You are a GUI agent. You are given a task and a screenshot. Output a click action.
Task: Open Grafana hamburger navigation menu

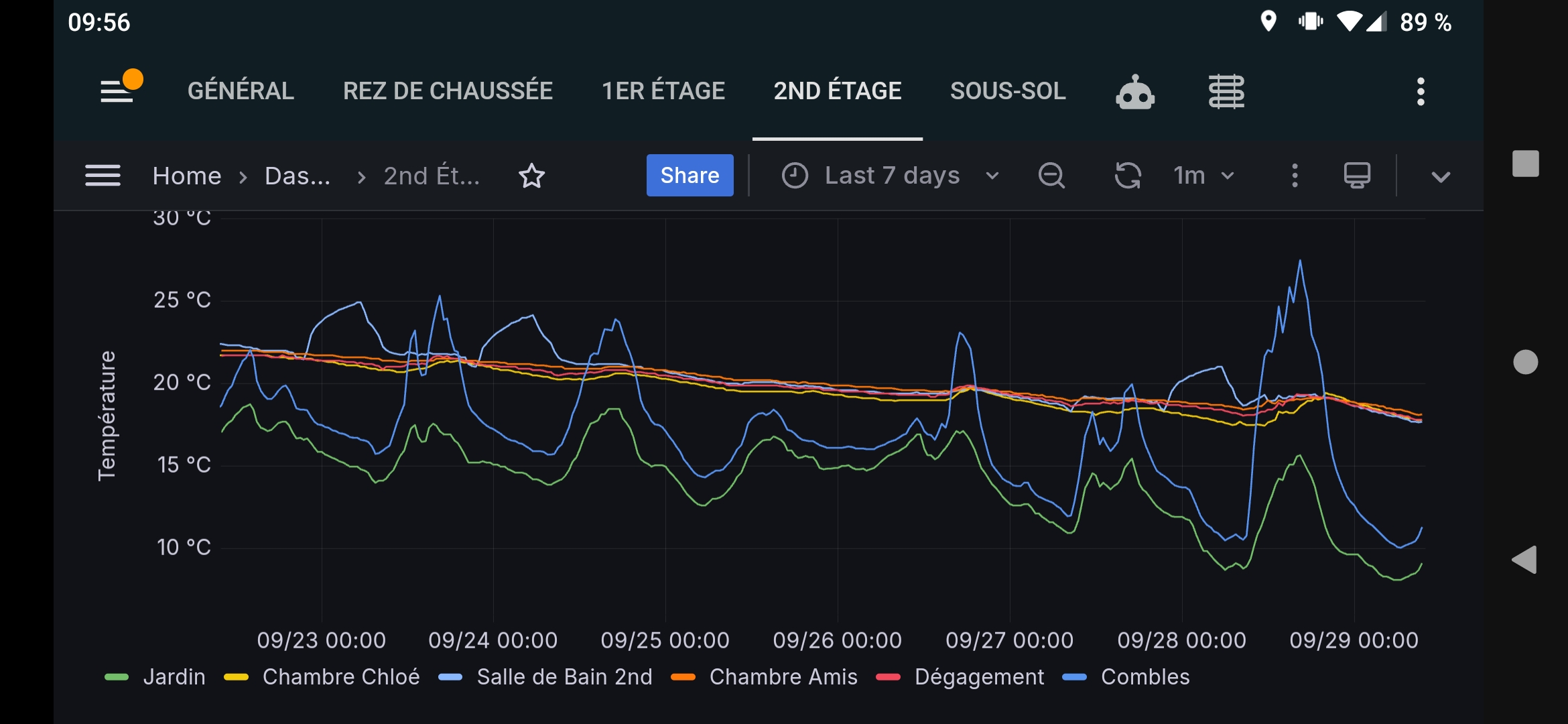tap(103, 176)
